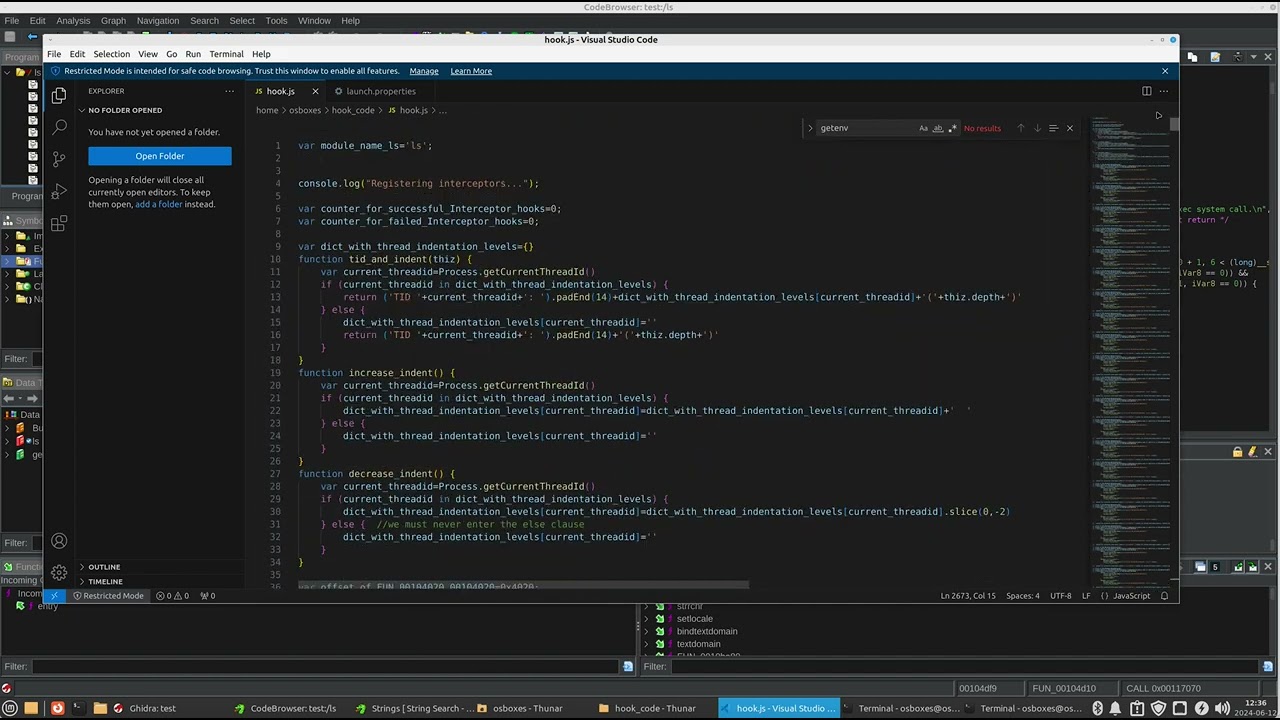This screenshot has width=1280, height=720.
Task: Select UTF-8 encoding in status bar
Action: (1061, 596)
